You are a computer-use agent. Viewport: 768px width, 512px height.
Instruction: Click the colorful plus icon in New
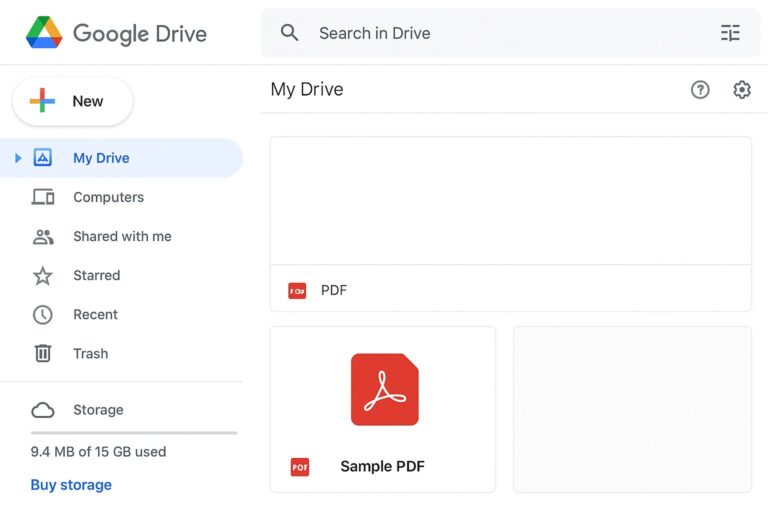click(x=42, y=100)
